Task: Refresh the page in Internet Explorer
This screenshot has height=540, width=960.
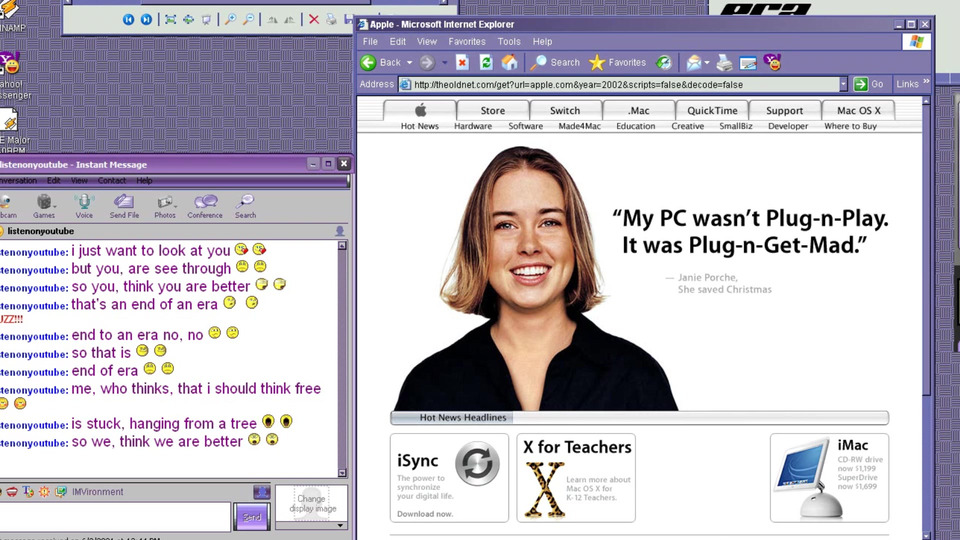Action: [486, 62]
